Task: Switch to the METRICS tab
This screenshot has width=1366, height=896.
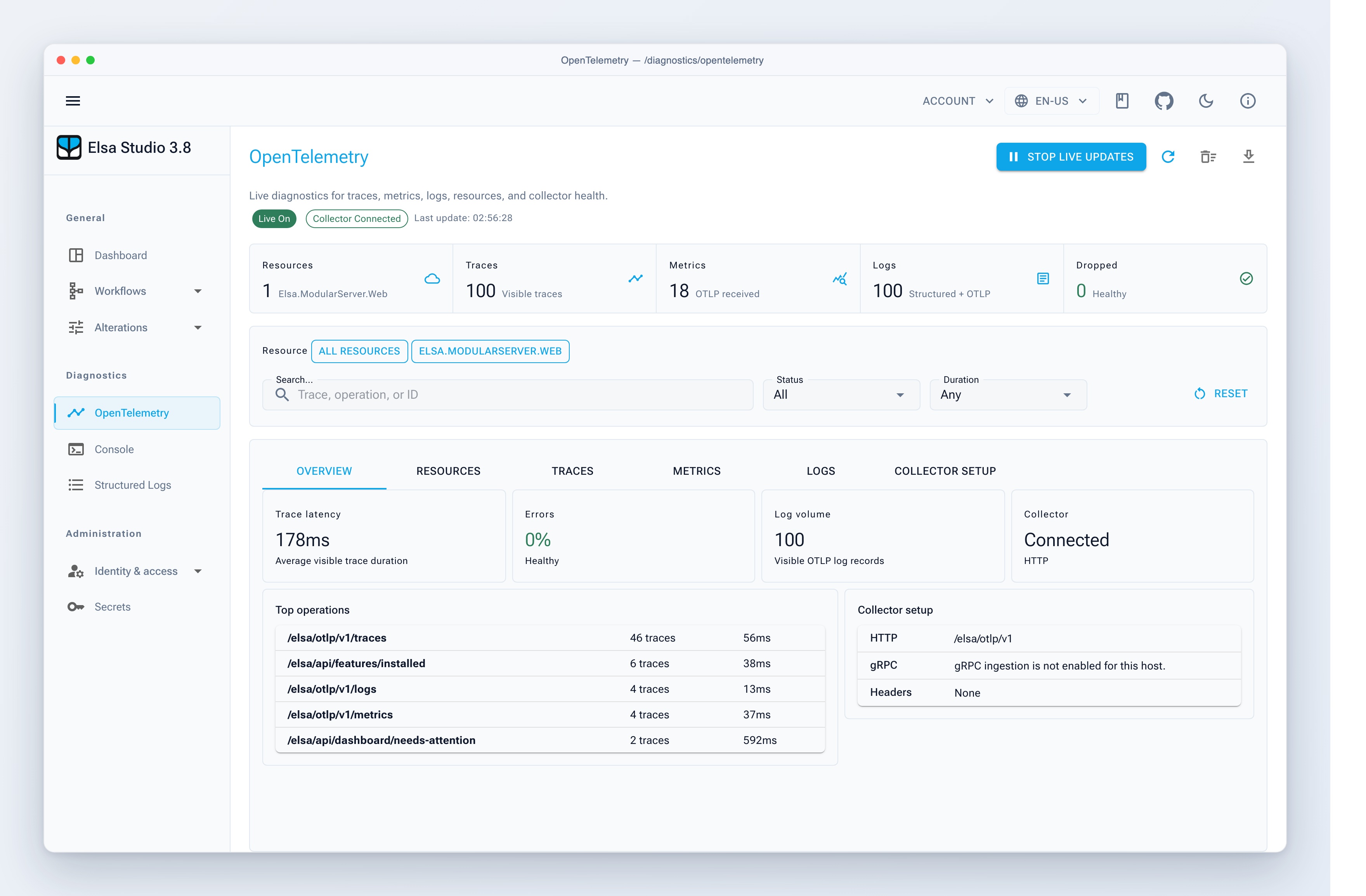Action: (696, 471)
